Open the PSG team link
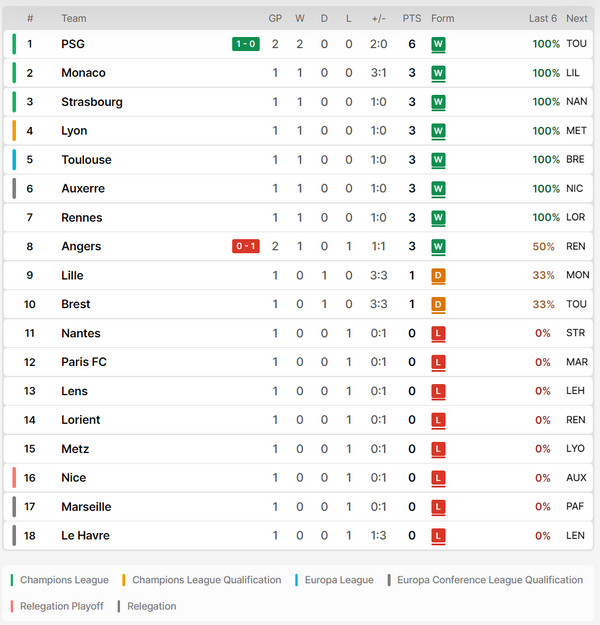600x625 pixels. [x=73, y=44]
